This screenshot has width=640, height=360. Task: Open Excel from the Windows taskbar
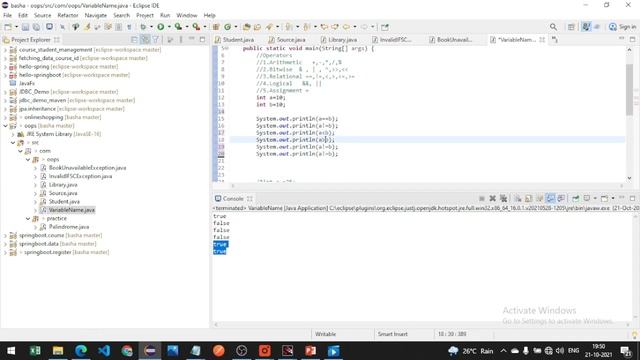point(35,351)
